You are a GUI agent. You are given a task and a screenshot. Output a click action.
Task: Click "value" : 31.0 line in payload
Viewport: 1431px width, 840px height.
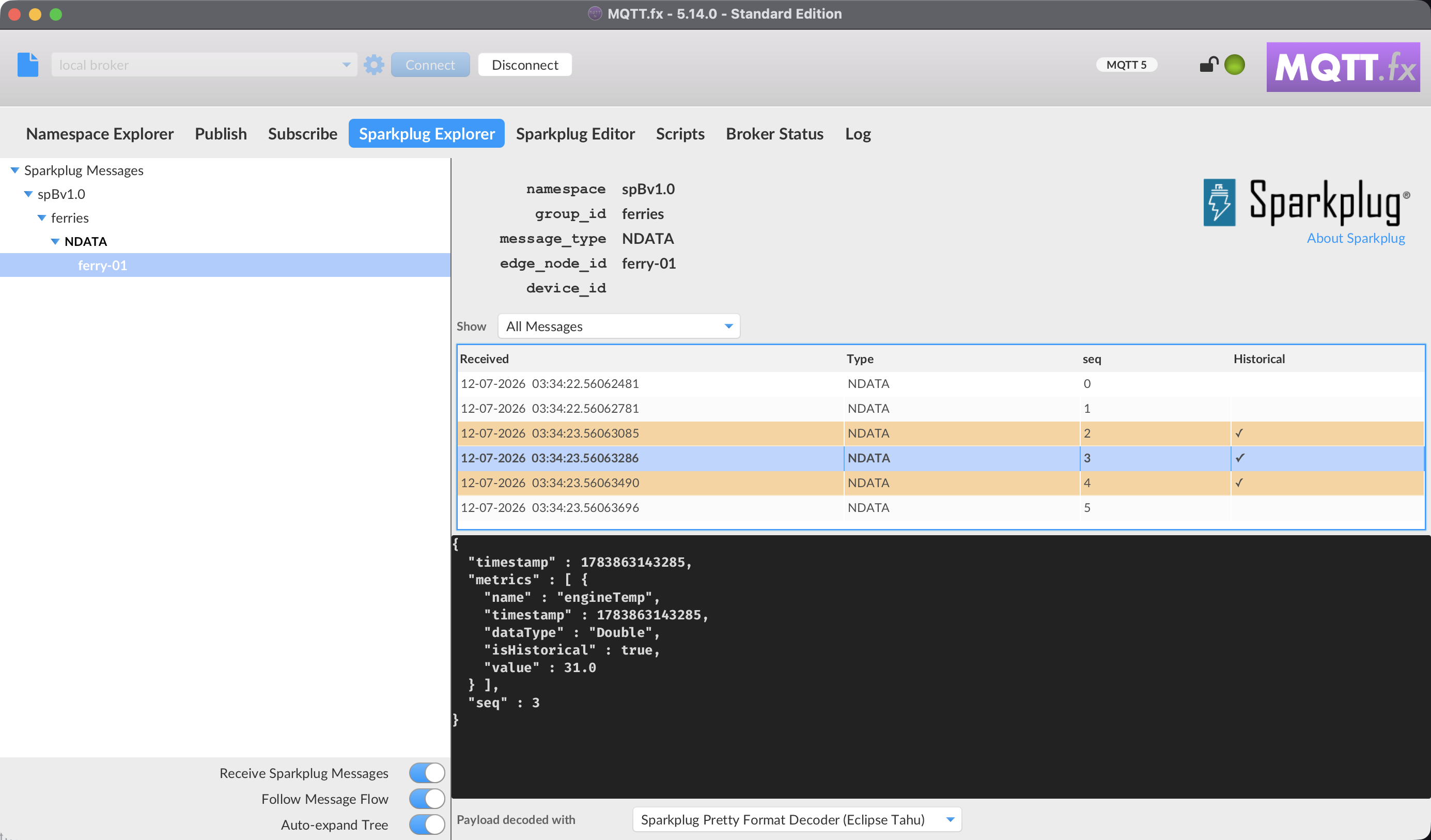coord(539,667)
